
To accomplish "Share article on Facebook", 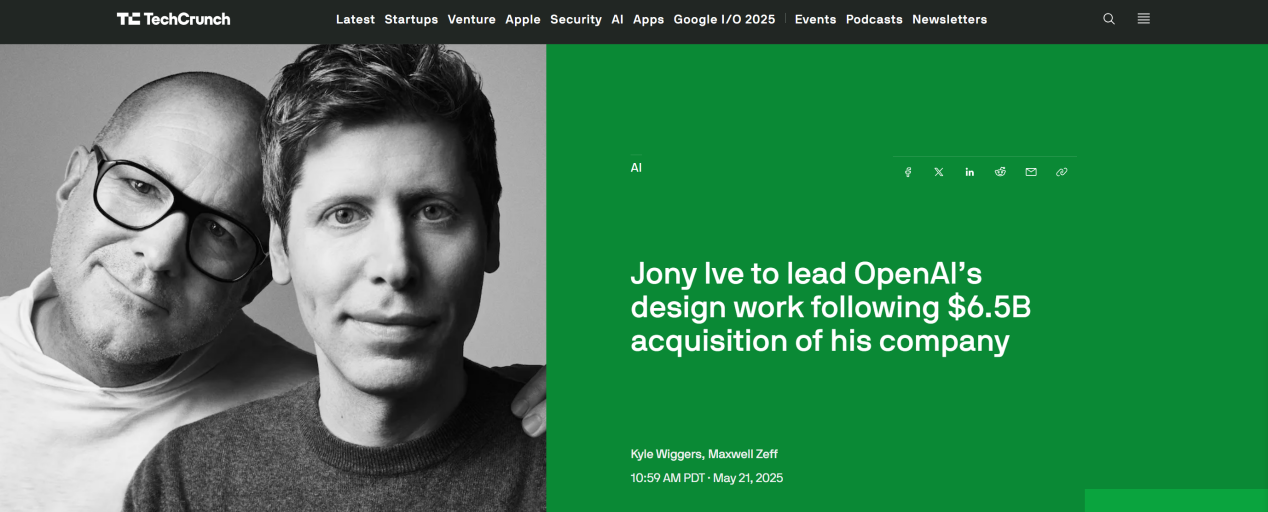I will (908, 172).
